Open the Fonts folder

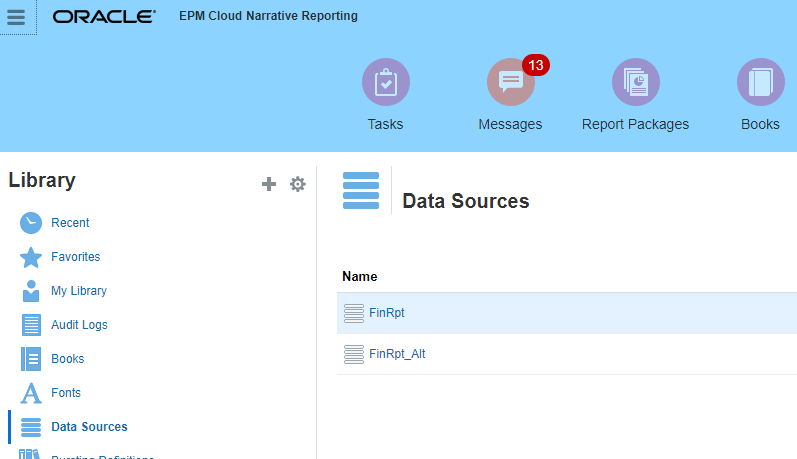[x=66, y=393]
